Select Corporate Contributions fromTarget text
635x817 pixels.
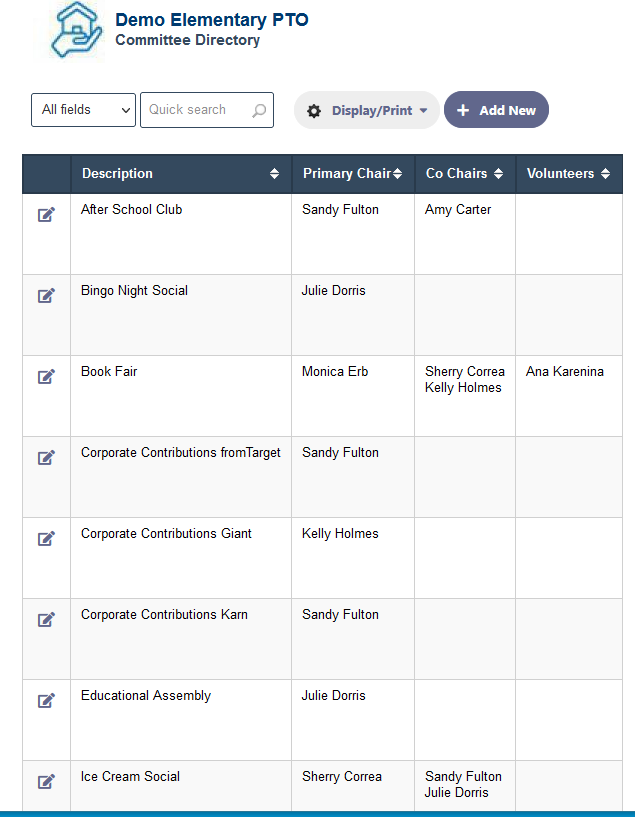pyautogui.click(x=181, y=453)
